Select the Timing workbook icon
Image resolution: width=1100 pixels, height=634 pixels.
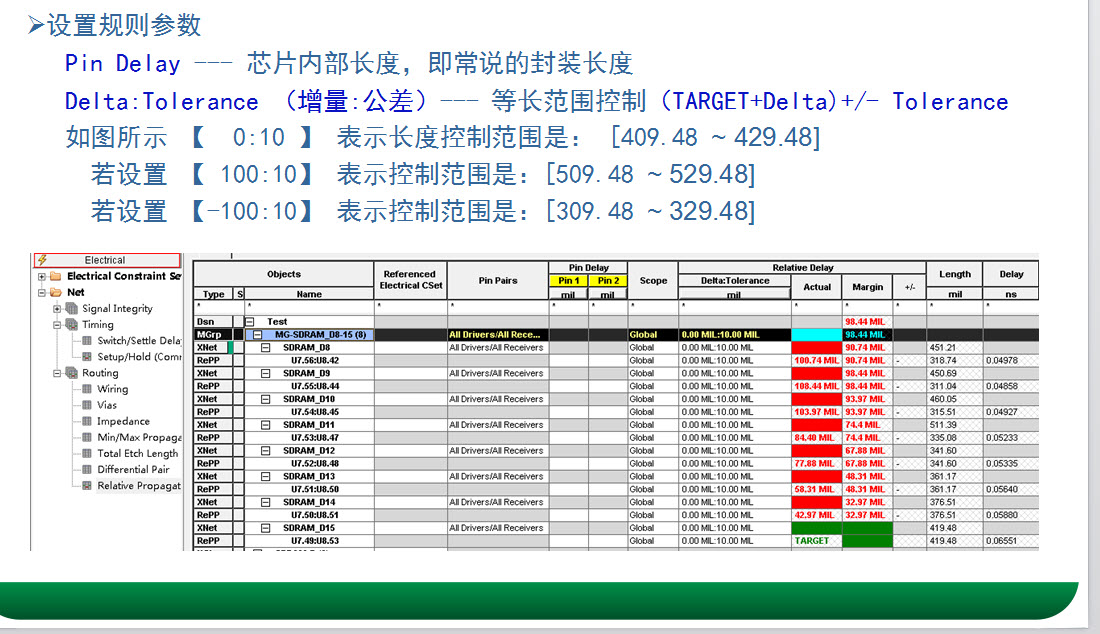click(72, 325)
